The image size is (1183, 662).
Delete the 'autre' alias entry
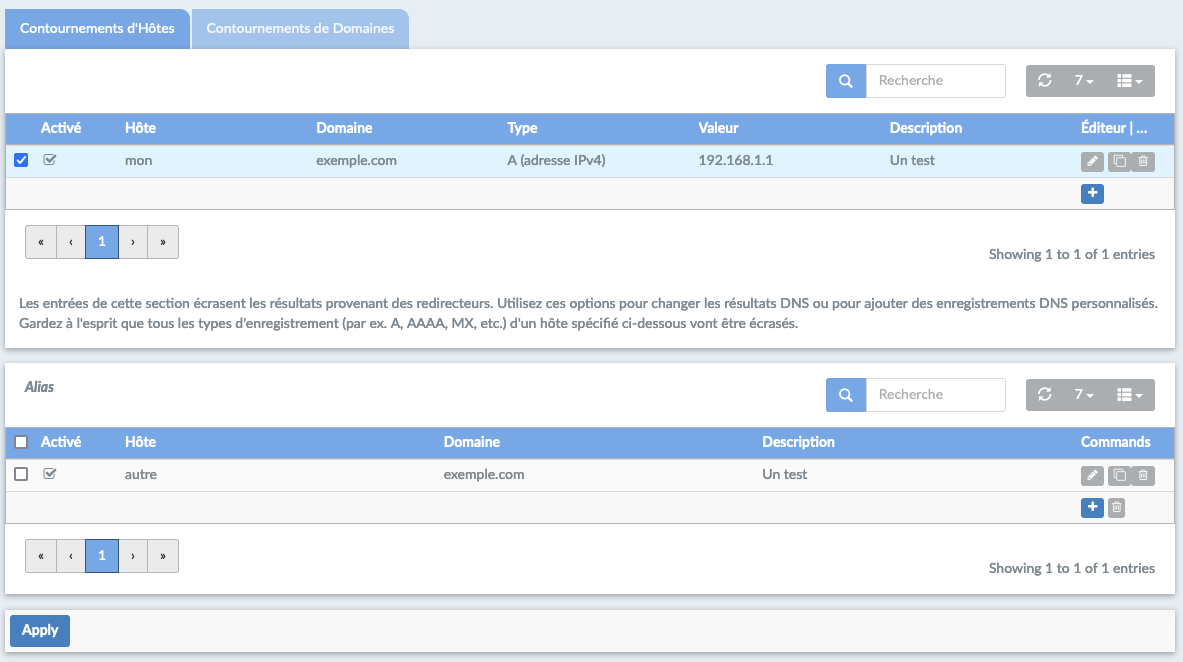pyautogui.click(x=1143, y=476)
